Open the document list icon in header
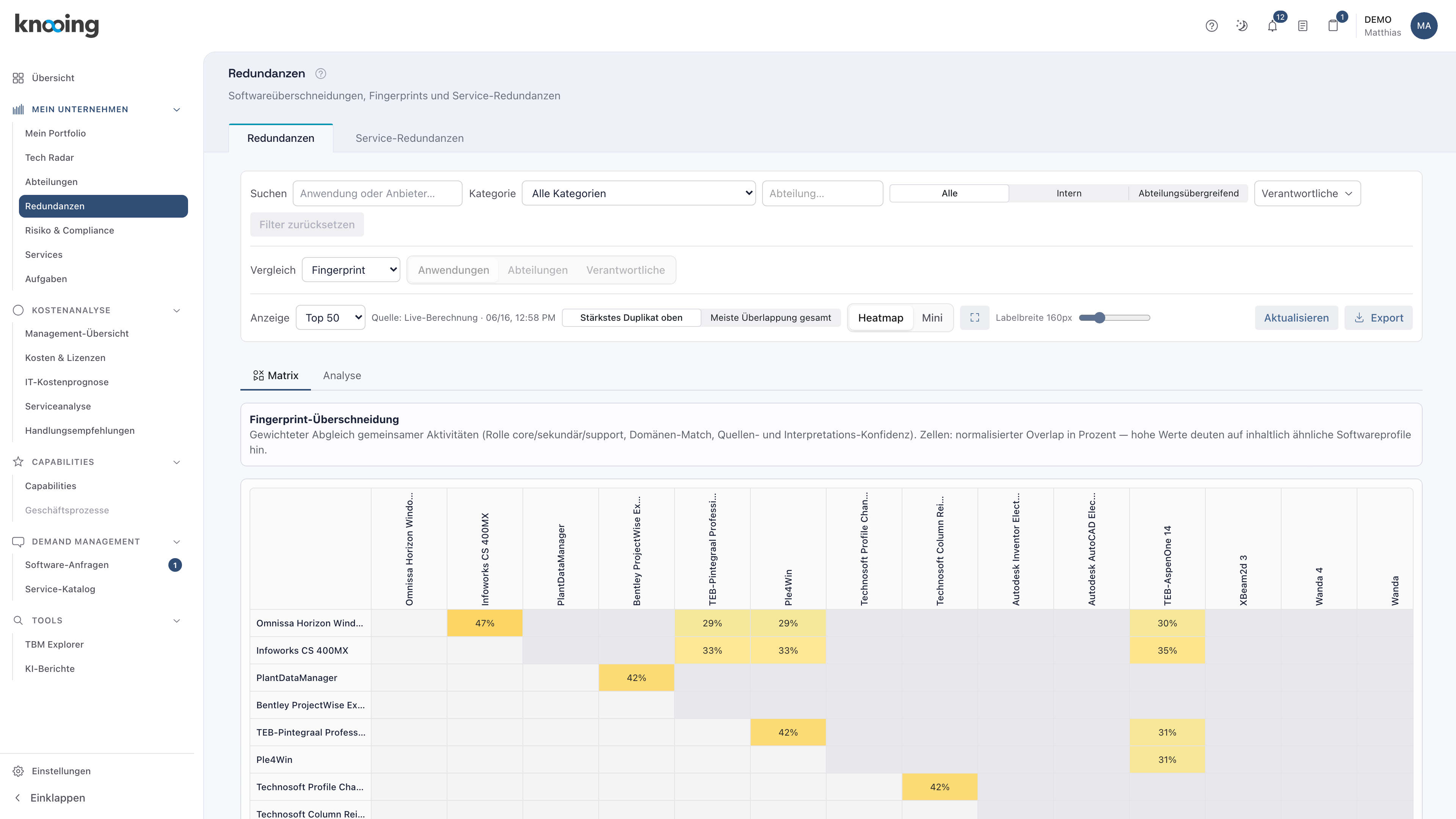The height and width of the screenshot is (819, 1456). [x=1303, y=26]
